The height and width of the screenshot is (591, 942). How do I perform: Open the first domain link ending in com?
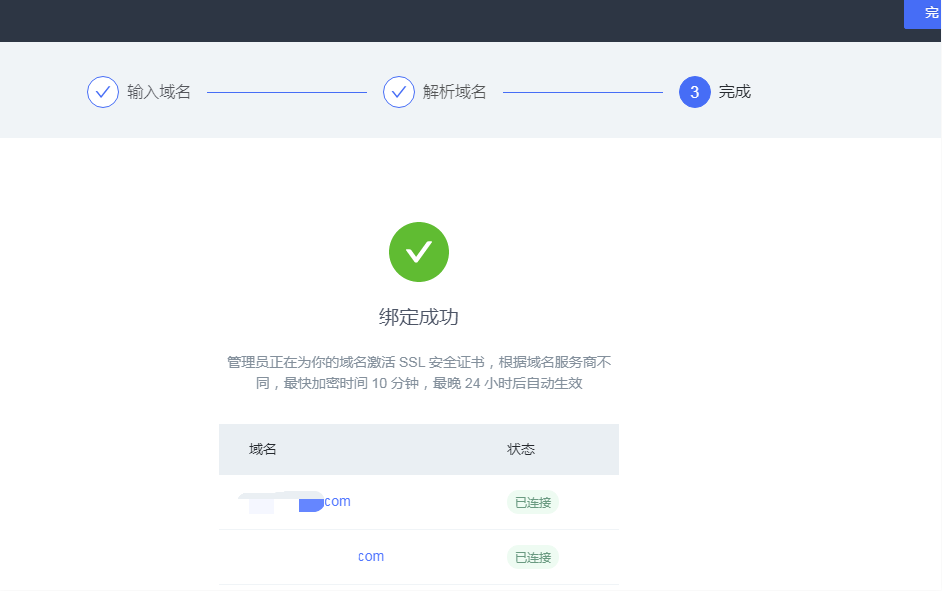click(337, 502)
